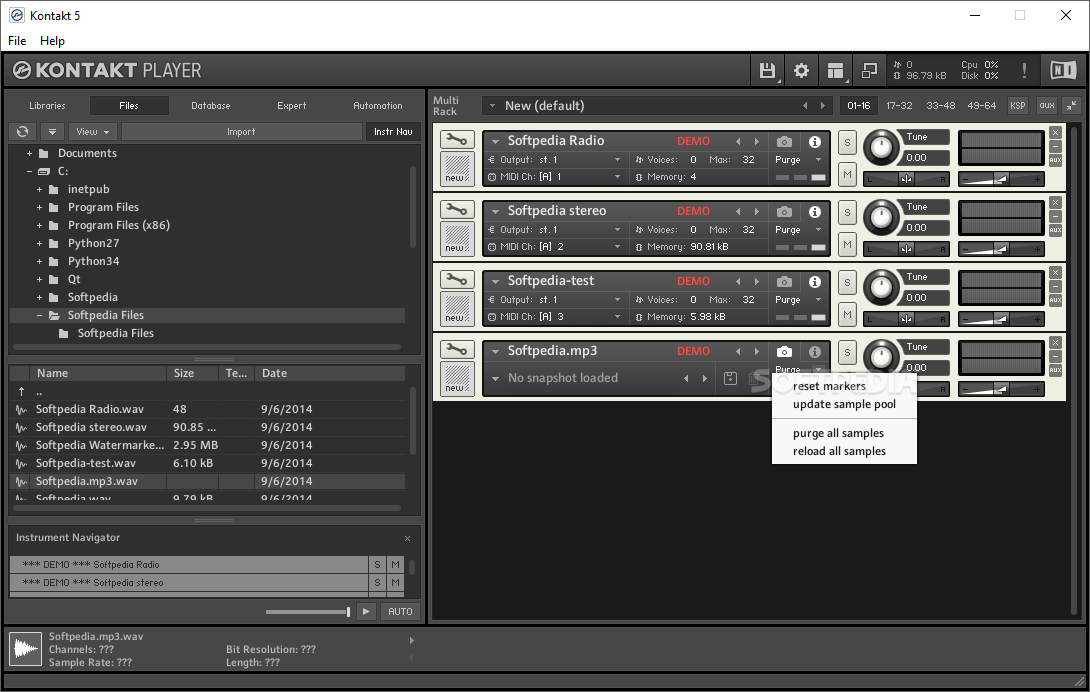
Task: Minimize Softpedia stereo instrument with minus button
Action: click(1055, 216)
